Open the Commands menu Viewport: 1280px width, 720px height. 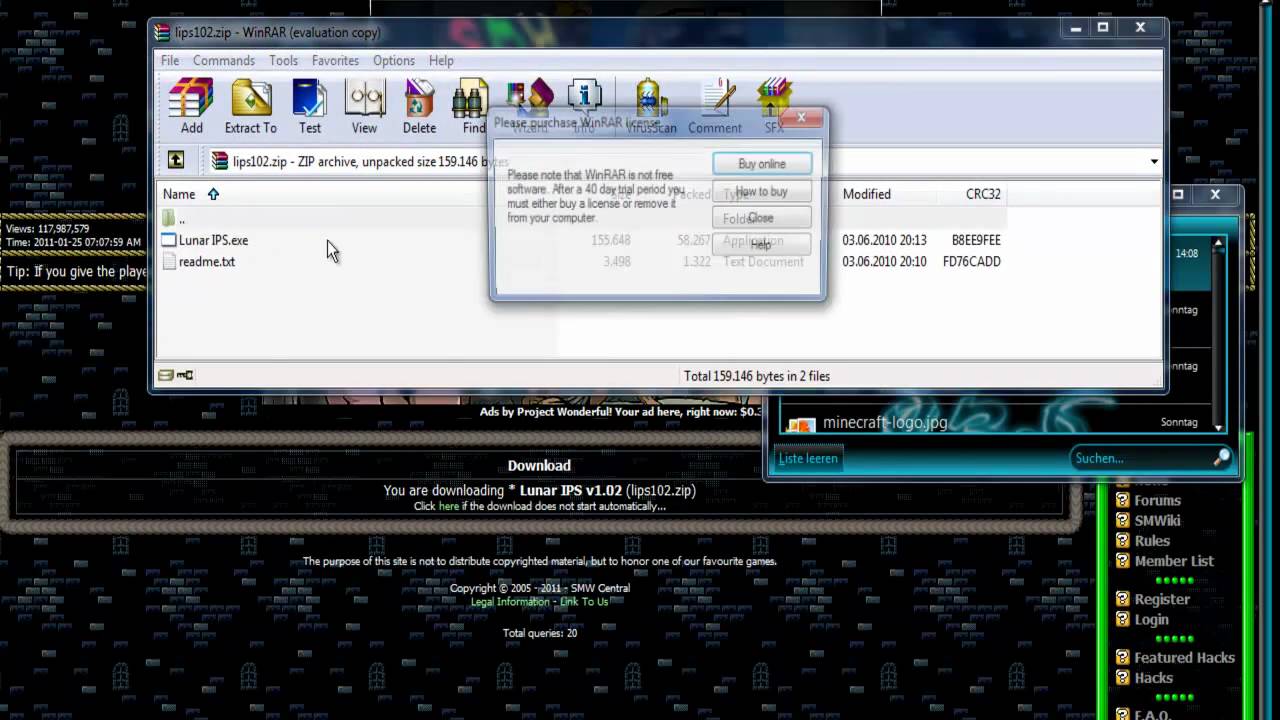[224, 60]
